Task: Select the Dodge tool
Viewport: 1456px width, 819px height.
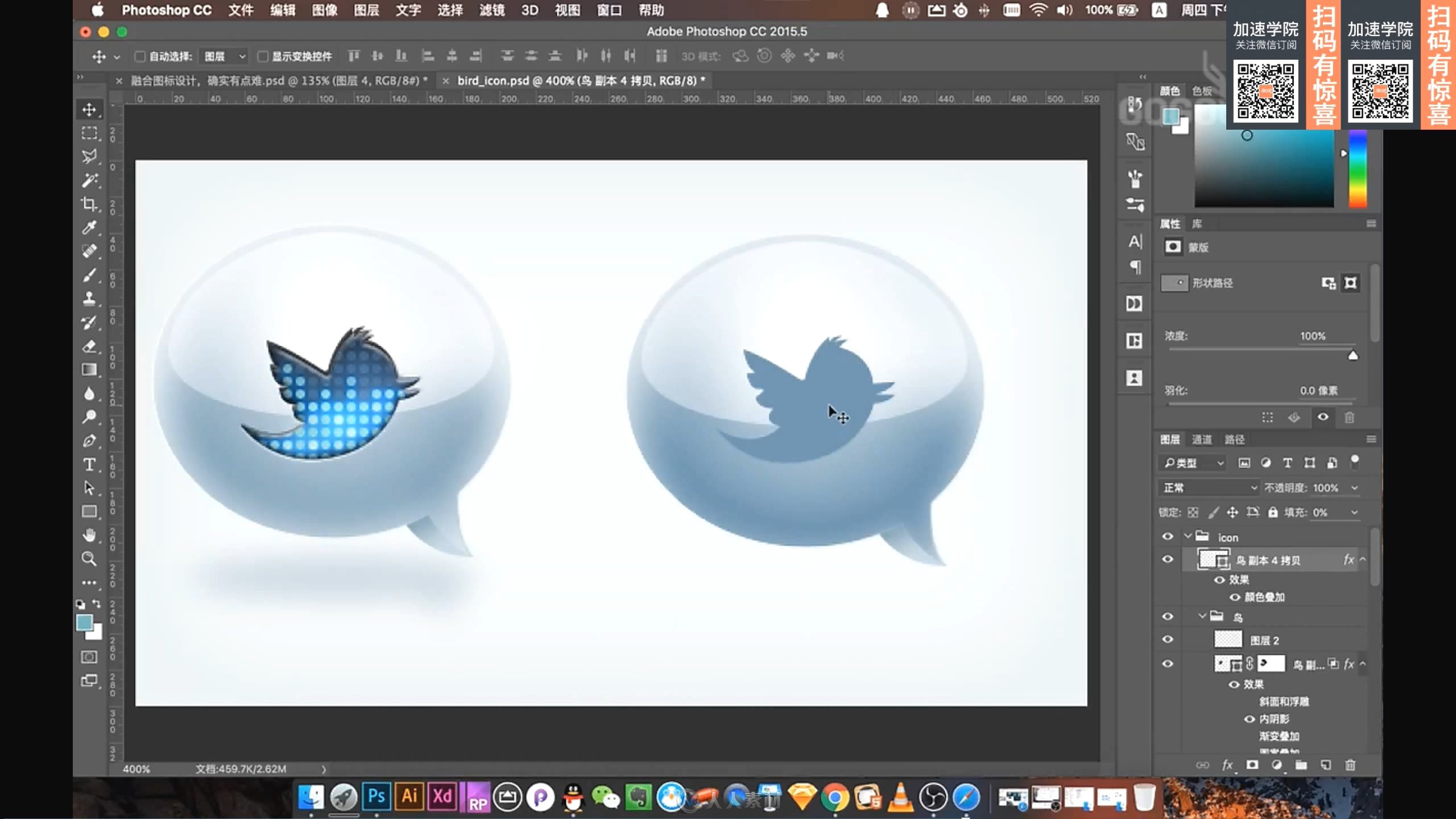Action: [89, 417]
